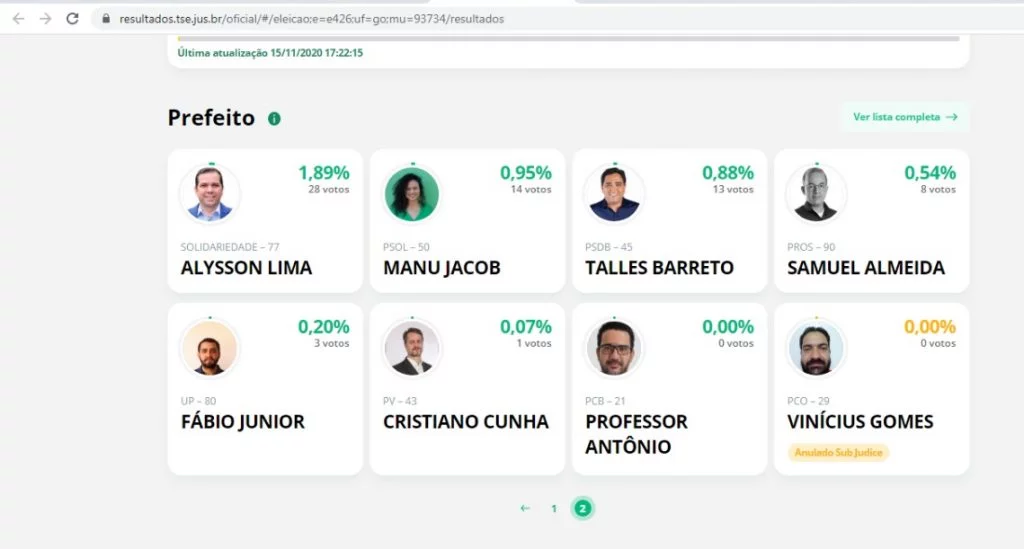Viewport: 1024px width, 549px height.
Task: Click the 28 votos count
Action: 328,189
